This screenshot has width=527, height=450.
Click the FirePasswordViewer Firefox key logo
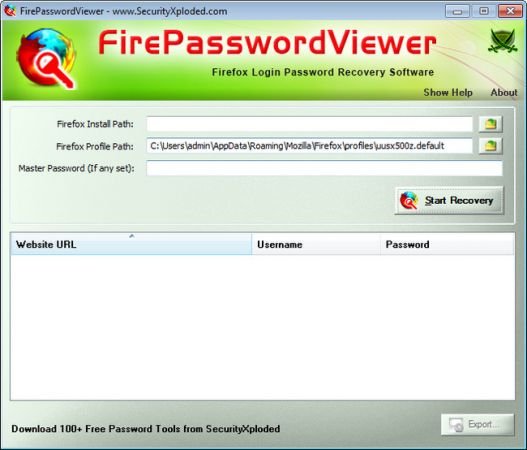point(46,59)
